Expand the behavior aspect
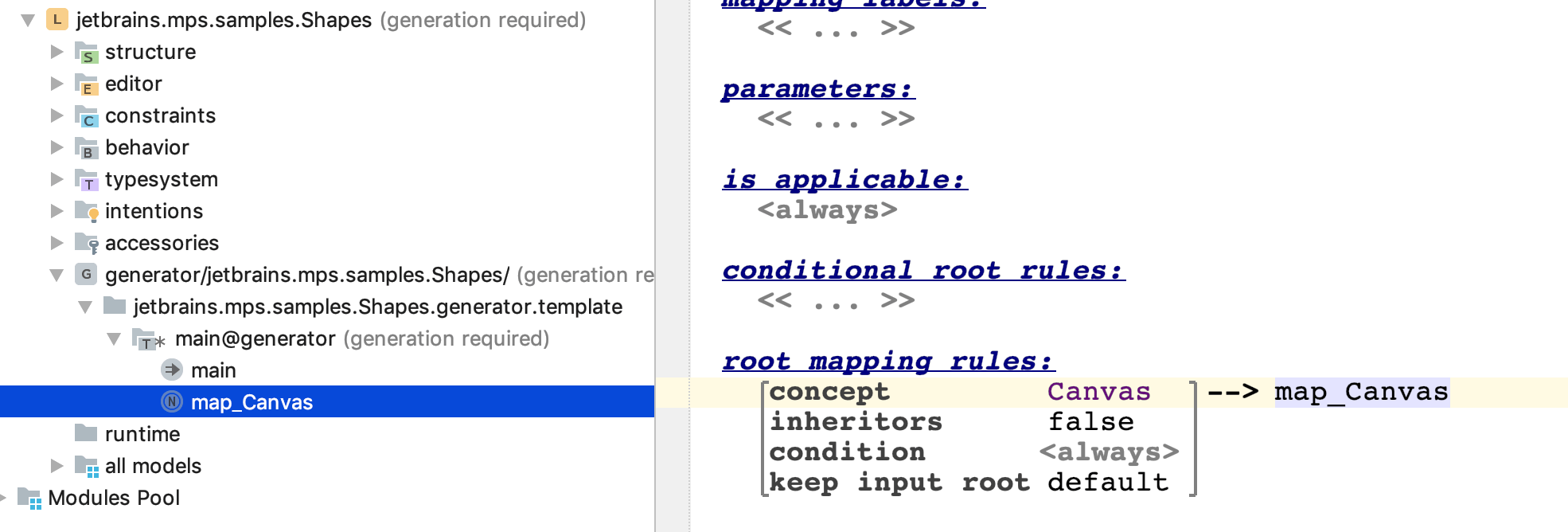 (x=57, y=147)
